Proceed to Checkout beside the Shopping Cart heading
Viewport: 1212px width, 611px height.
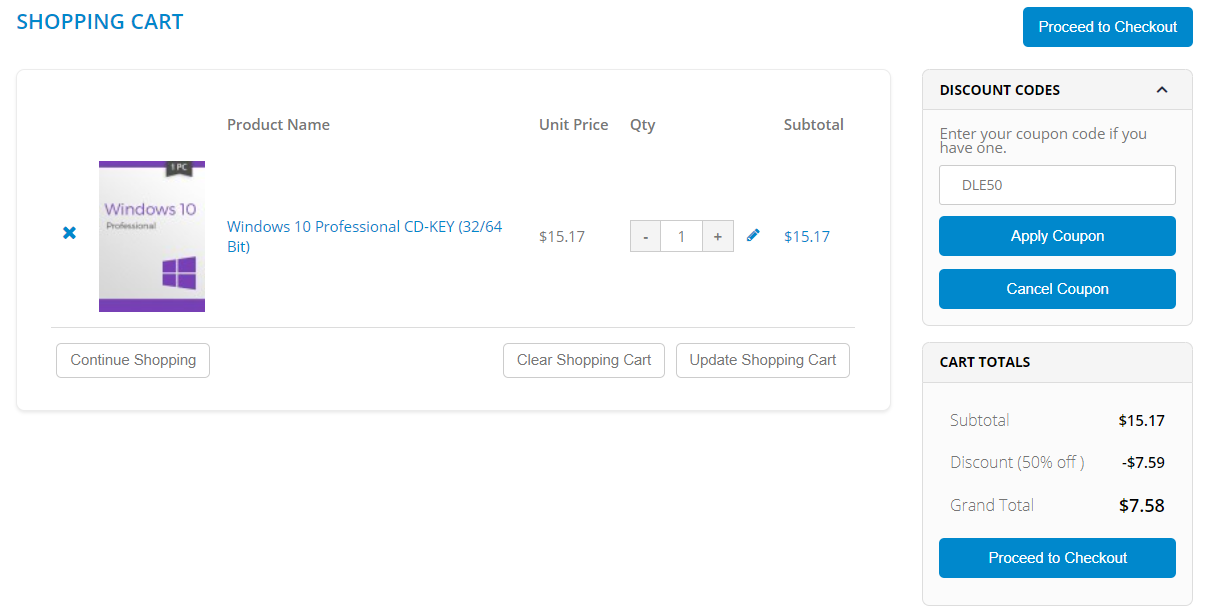pos(1107,27)
